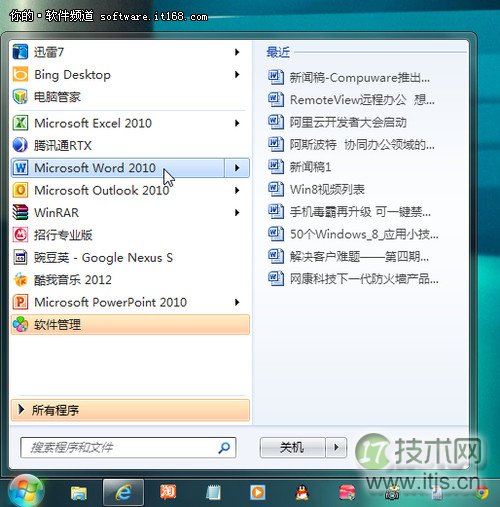Open the notepad taskbar icon
Image resolution: width=500 pixels, height=507 pixels.
pos(213,493)
